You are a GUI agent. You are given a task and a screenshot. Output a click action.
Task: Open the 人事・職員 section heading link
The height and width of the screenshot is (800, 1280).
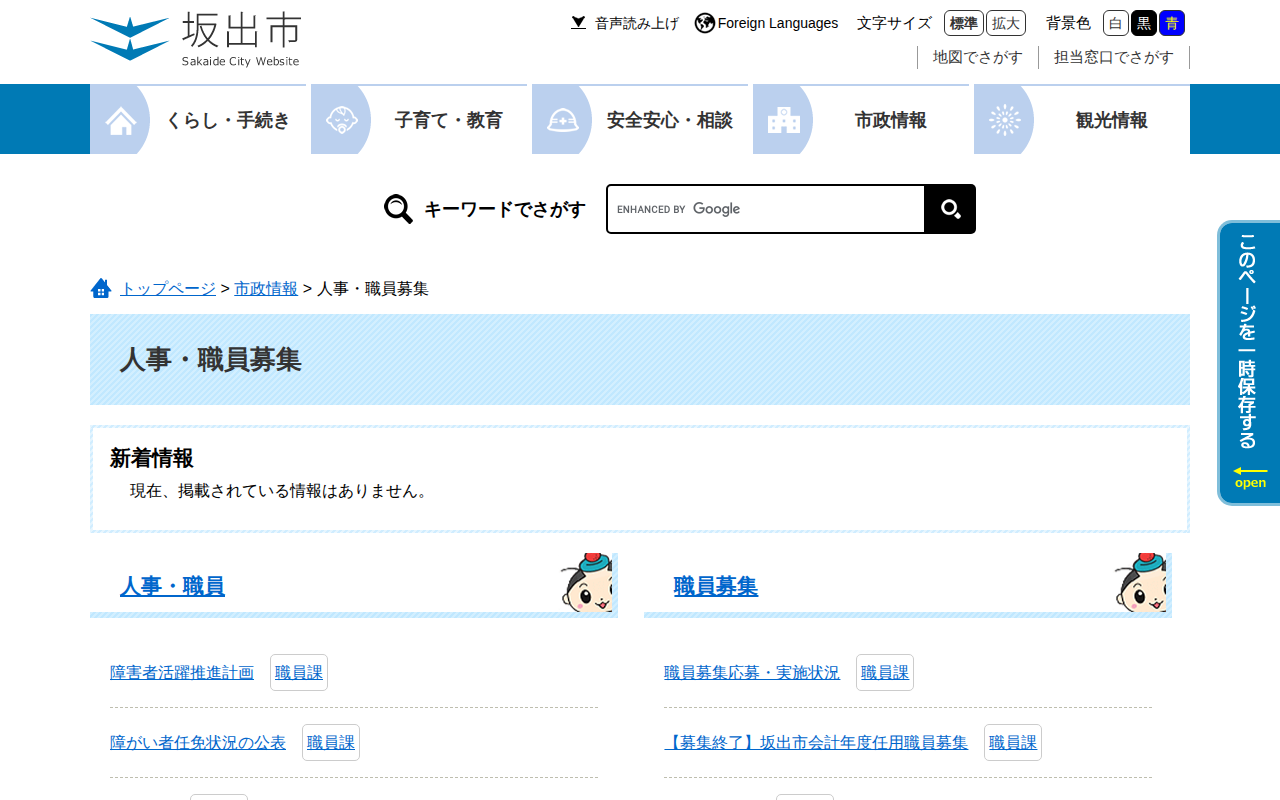point(172,586)
